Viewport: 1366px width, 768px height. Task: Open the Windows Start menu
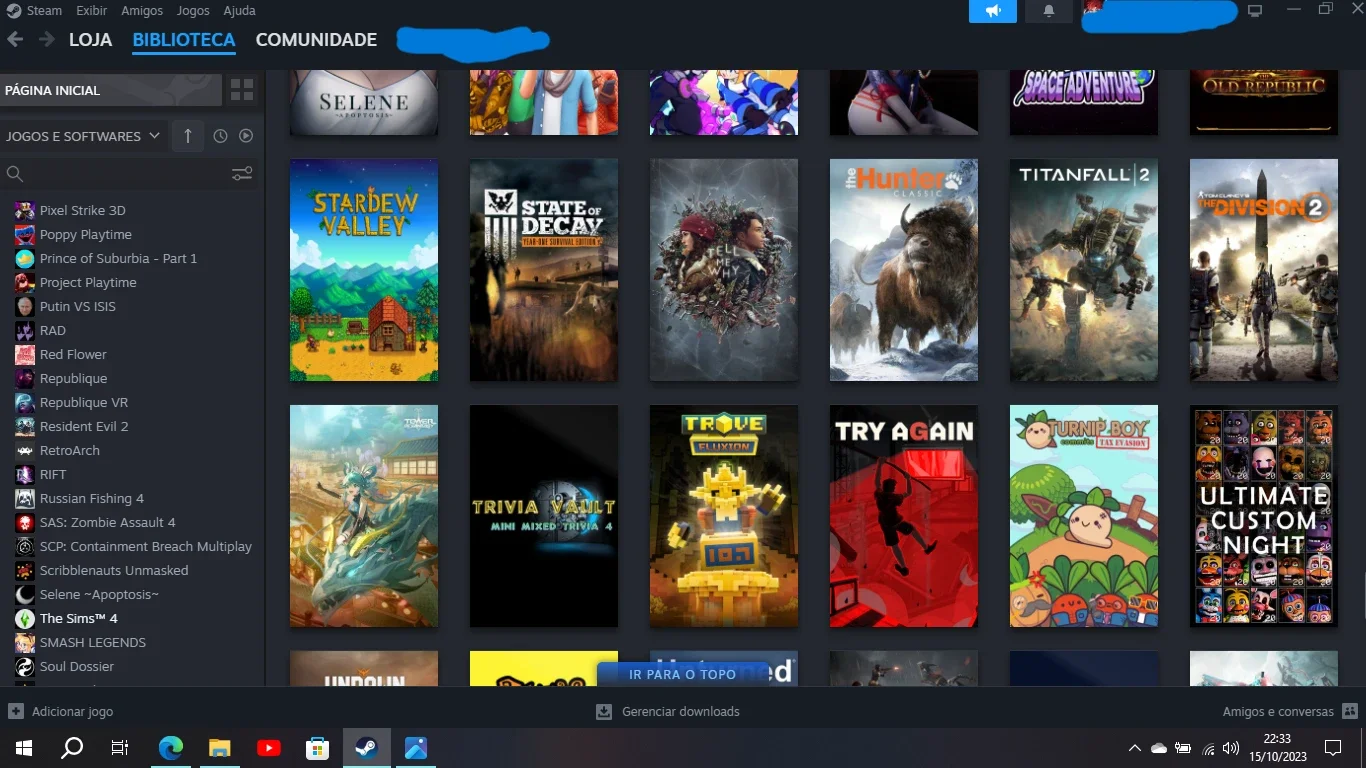(x=23, y=748)
